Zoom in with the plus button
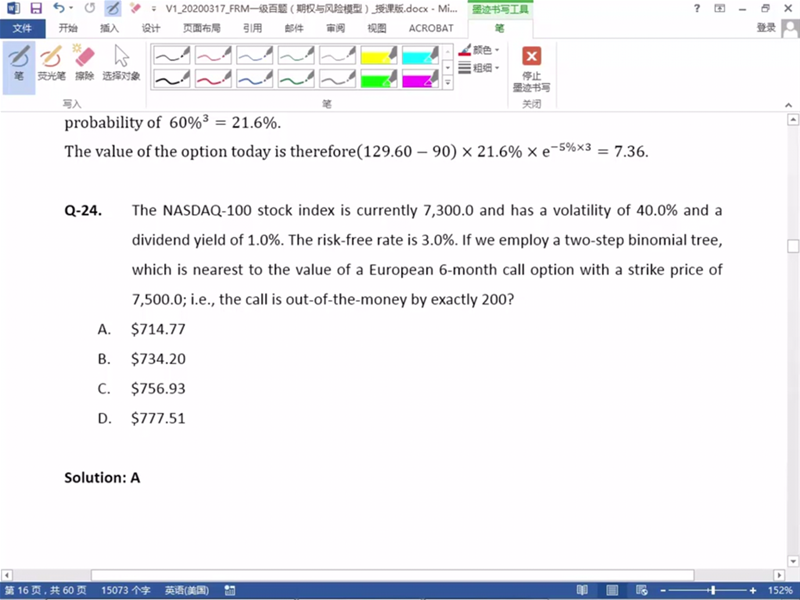Image resolution: width=800 pixels, height=600 pixels. pyautogui.click(x=753, y=590)
